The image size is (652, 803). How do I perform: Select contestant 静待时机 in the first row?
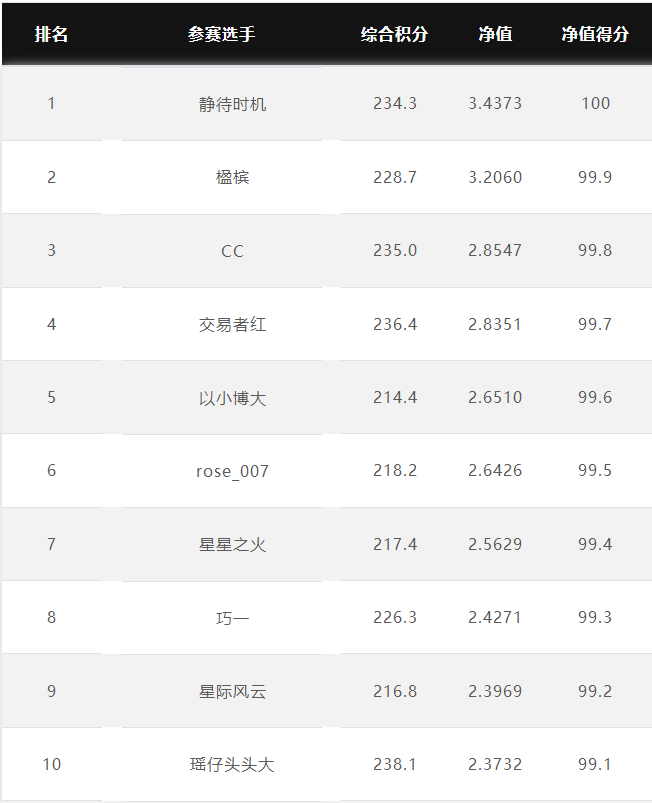pos(233,104)
